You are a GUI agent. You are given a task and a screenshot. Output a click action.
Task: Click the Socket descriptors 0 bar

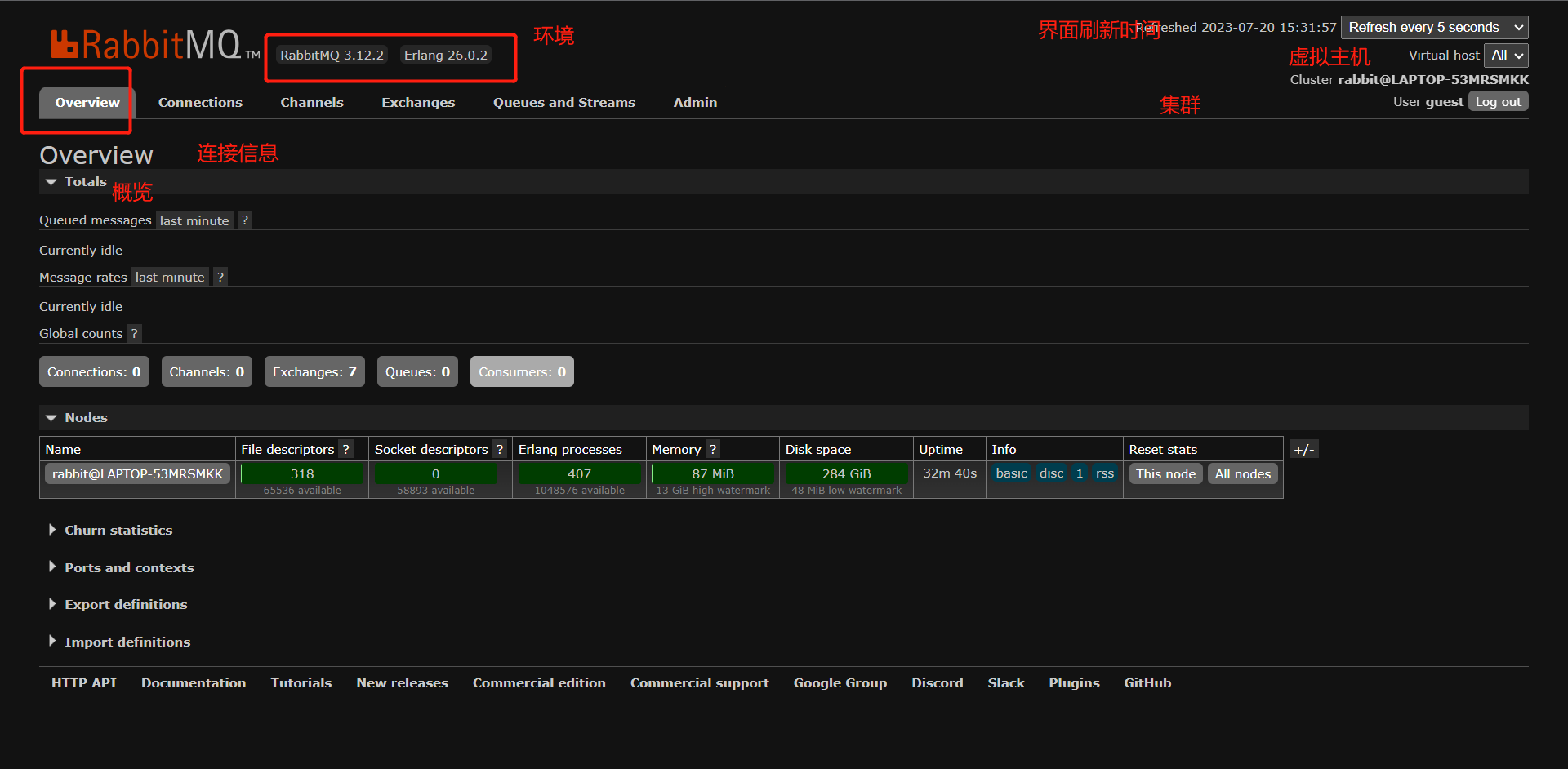[435, 473]
